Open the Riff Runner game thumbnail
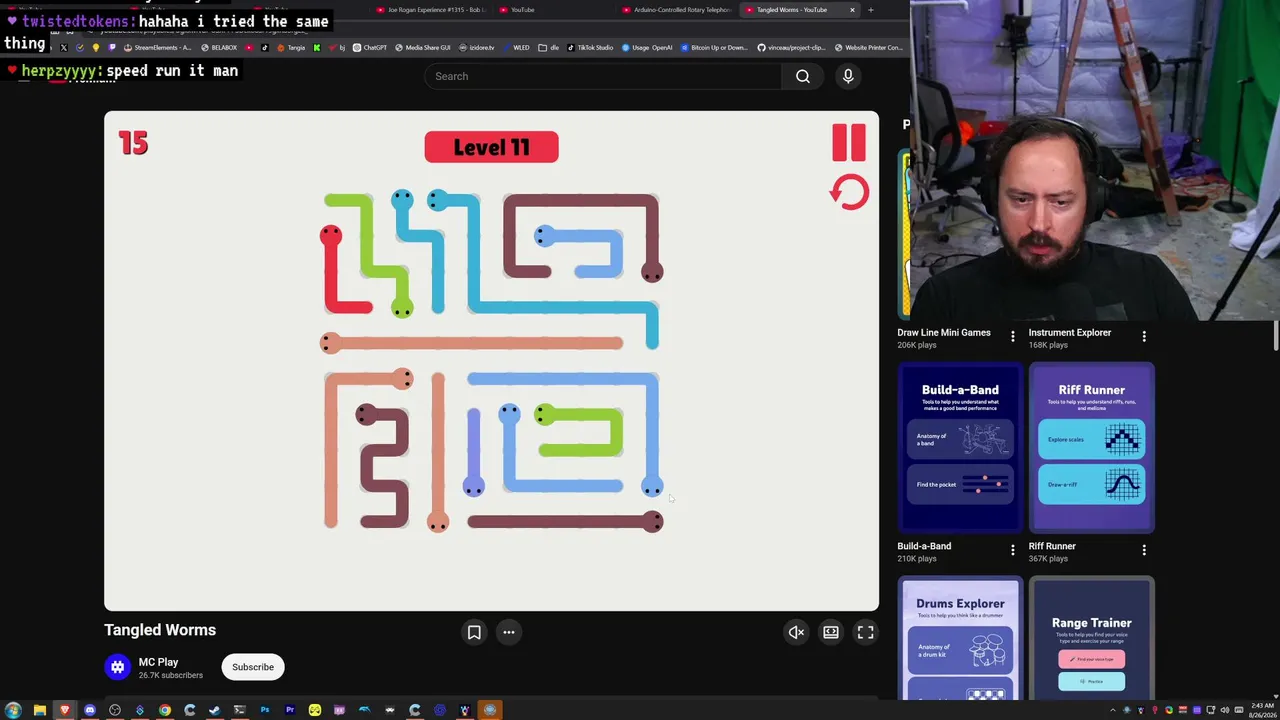This screenshot has height=720, width=1280. [1091, 448]
